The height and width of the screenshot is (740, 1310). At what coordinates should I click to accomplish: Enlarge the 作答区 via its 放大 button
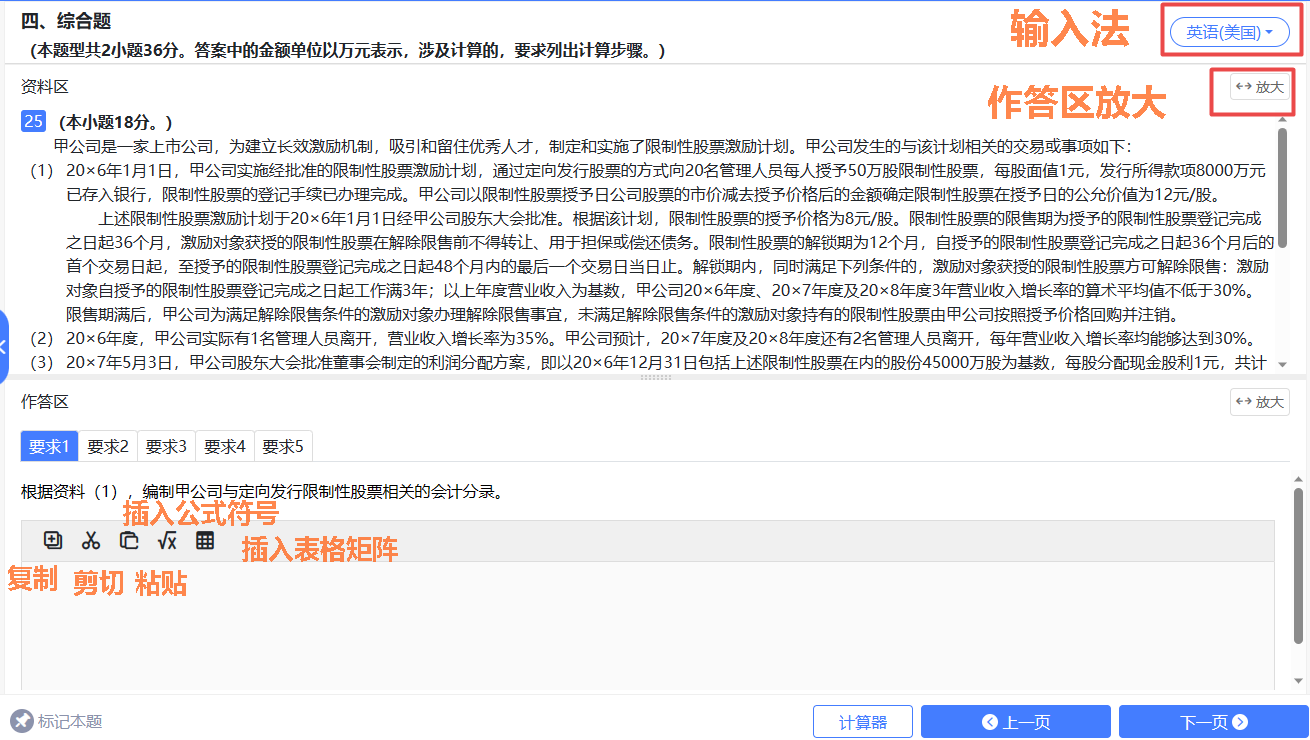click(x=1259, y=402)
